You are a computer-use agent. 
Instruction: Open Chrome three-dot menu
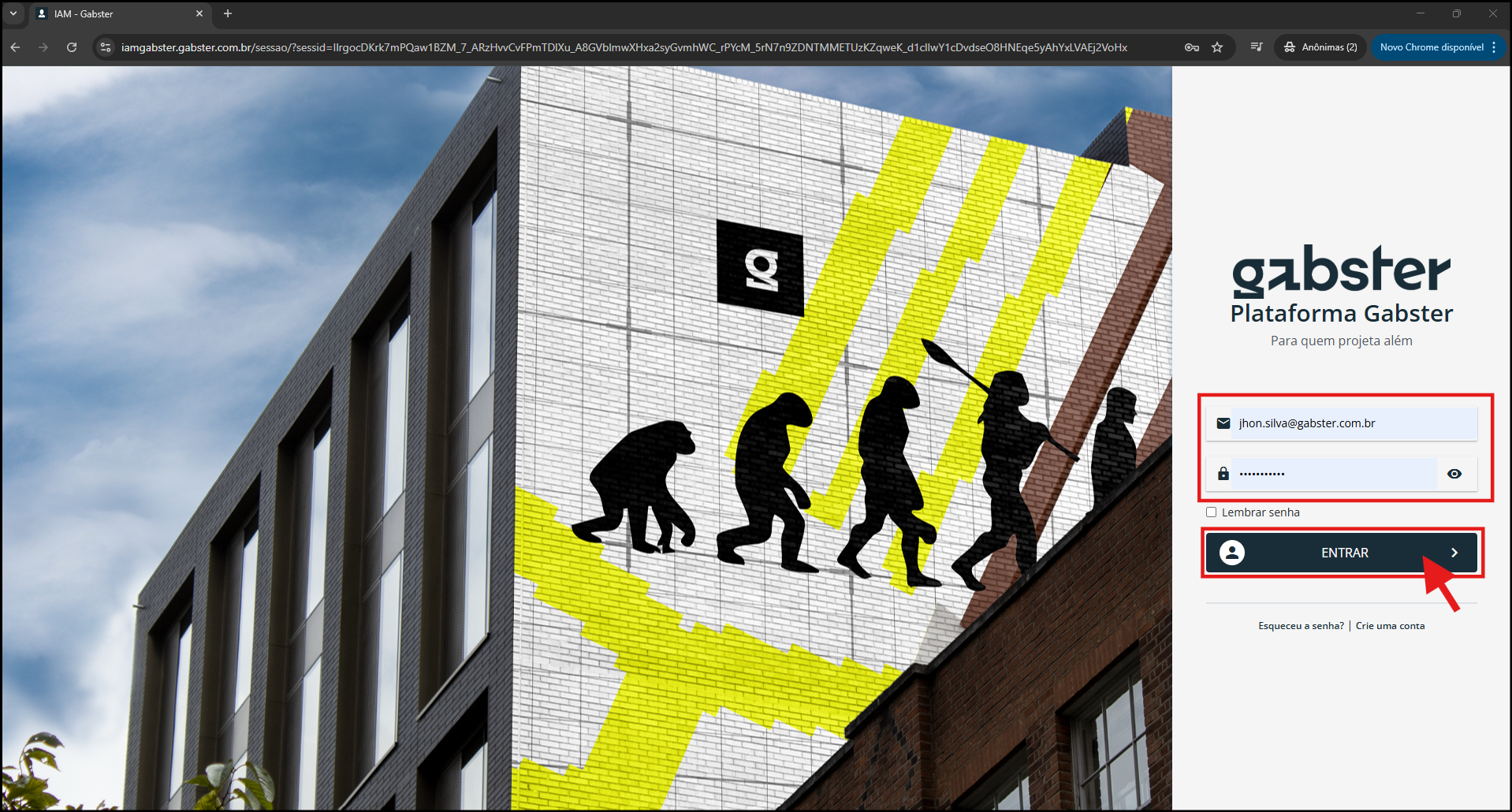point(1494,47)
